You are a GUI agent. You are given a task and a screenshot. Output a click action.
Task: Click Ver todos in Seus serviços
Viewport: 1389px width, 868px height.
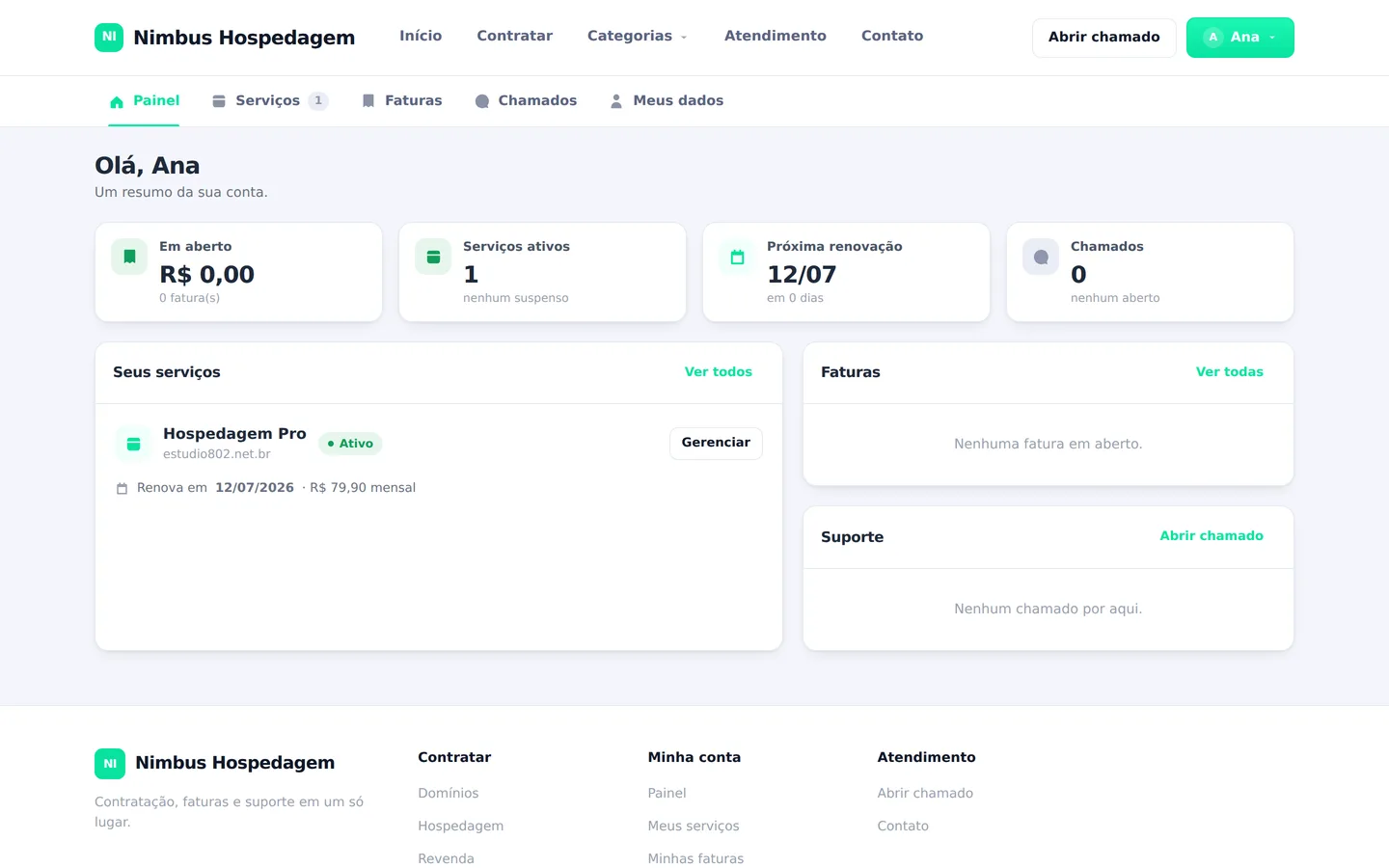(x=719, y=372)
